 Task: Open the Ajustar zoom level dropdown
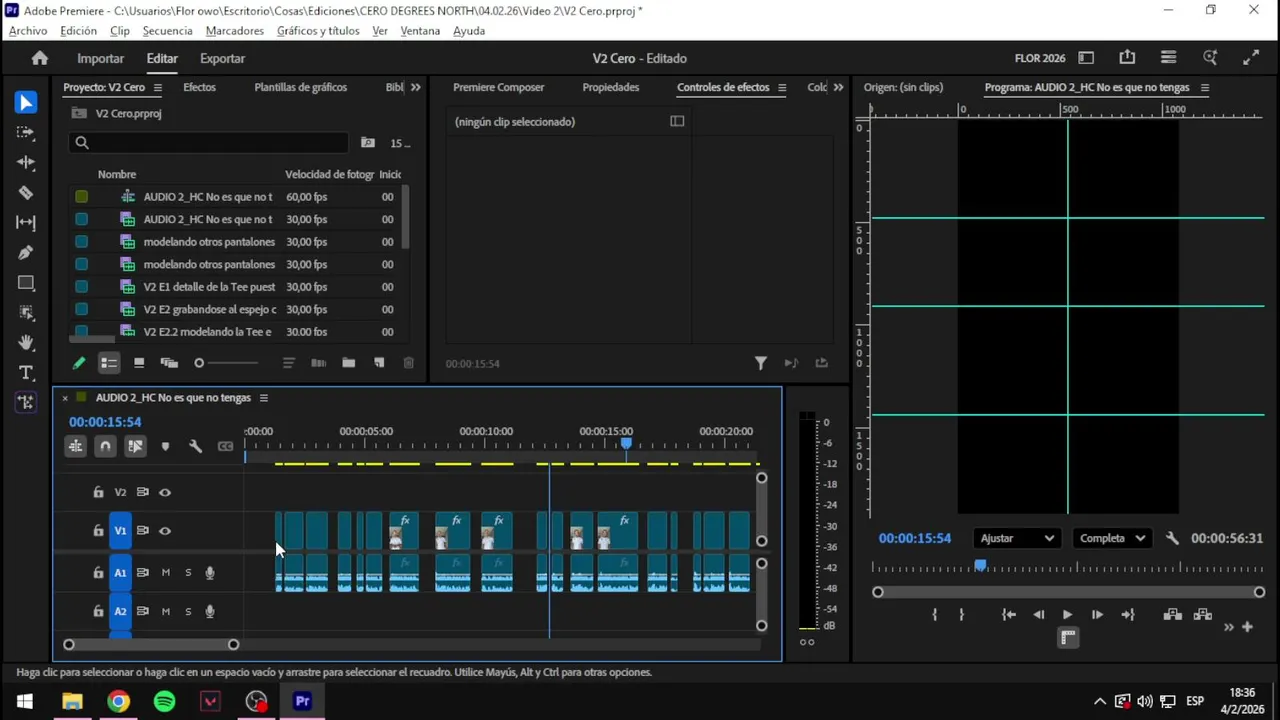pyautogui.click(x=1017, y=538)
